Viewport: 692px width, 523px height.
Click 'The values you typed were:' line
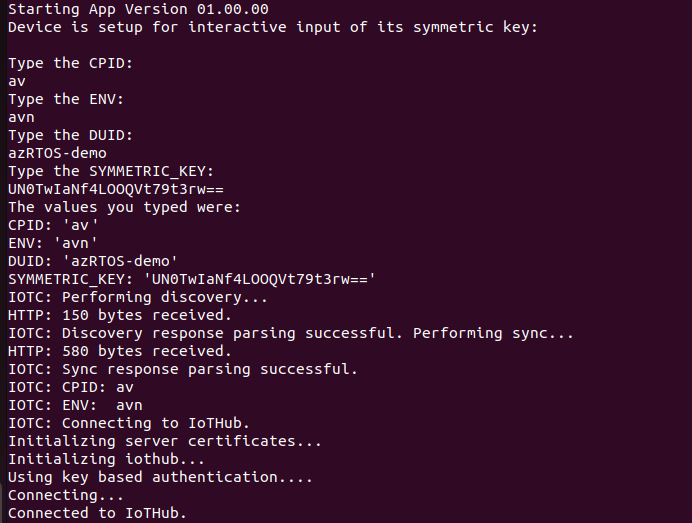124,207
